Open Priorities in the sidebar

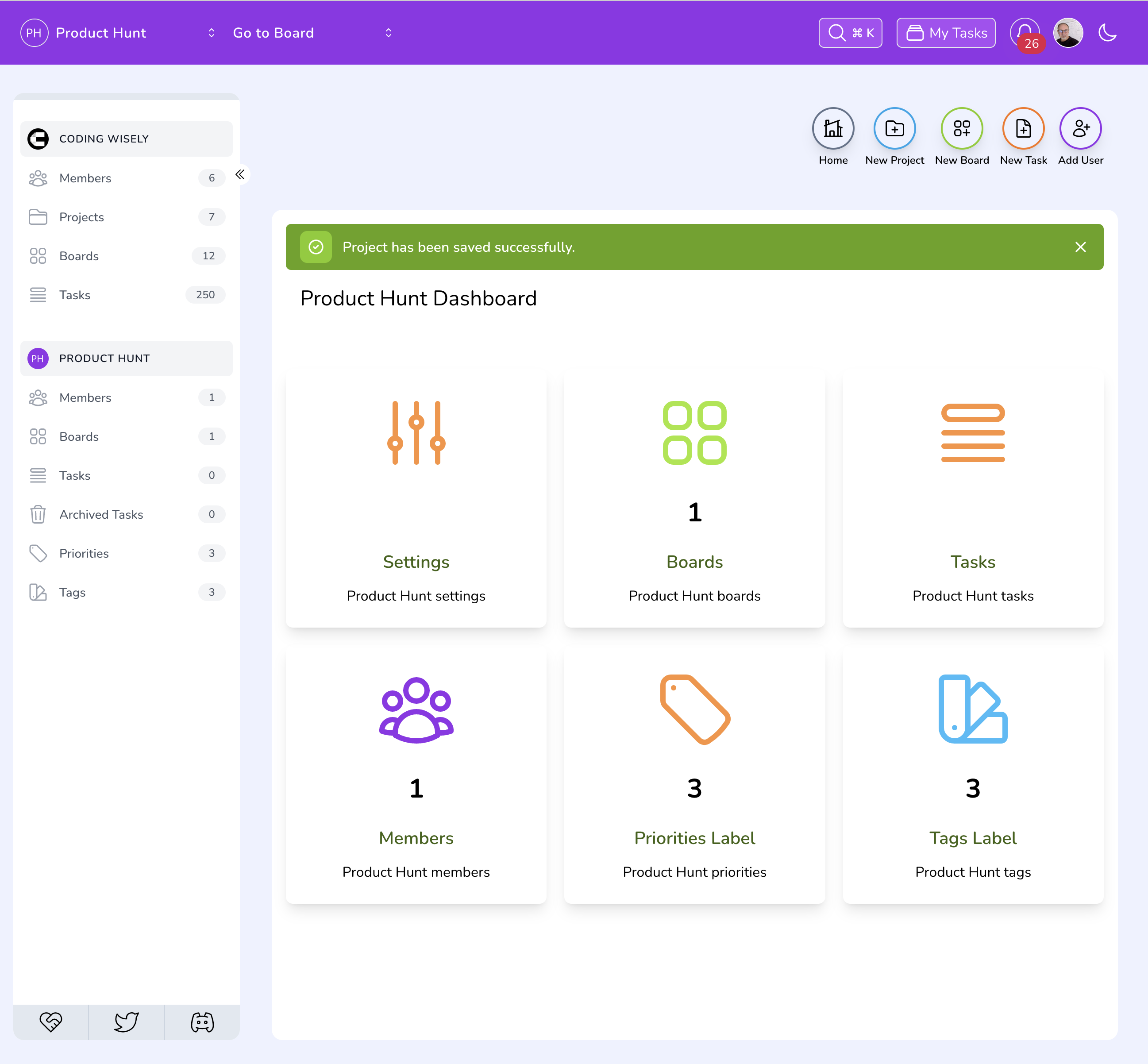point(126,553)
